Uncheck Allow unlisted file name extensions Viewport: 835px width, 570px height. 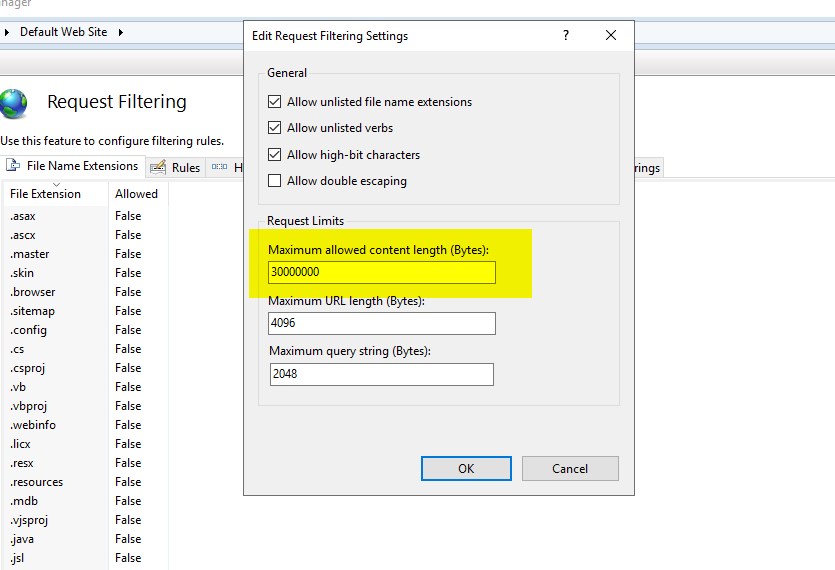275,102
